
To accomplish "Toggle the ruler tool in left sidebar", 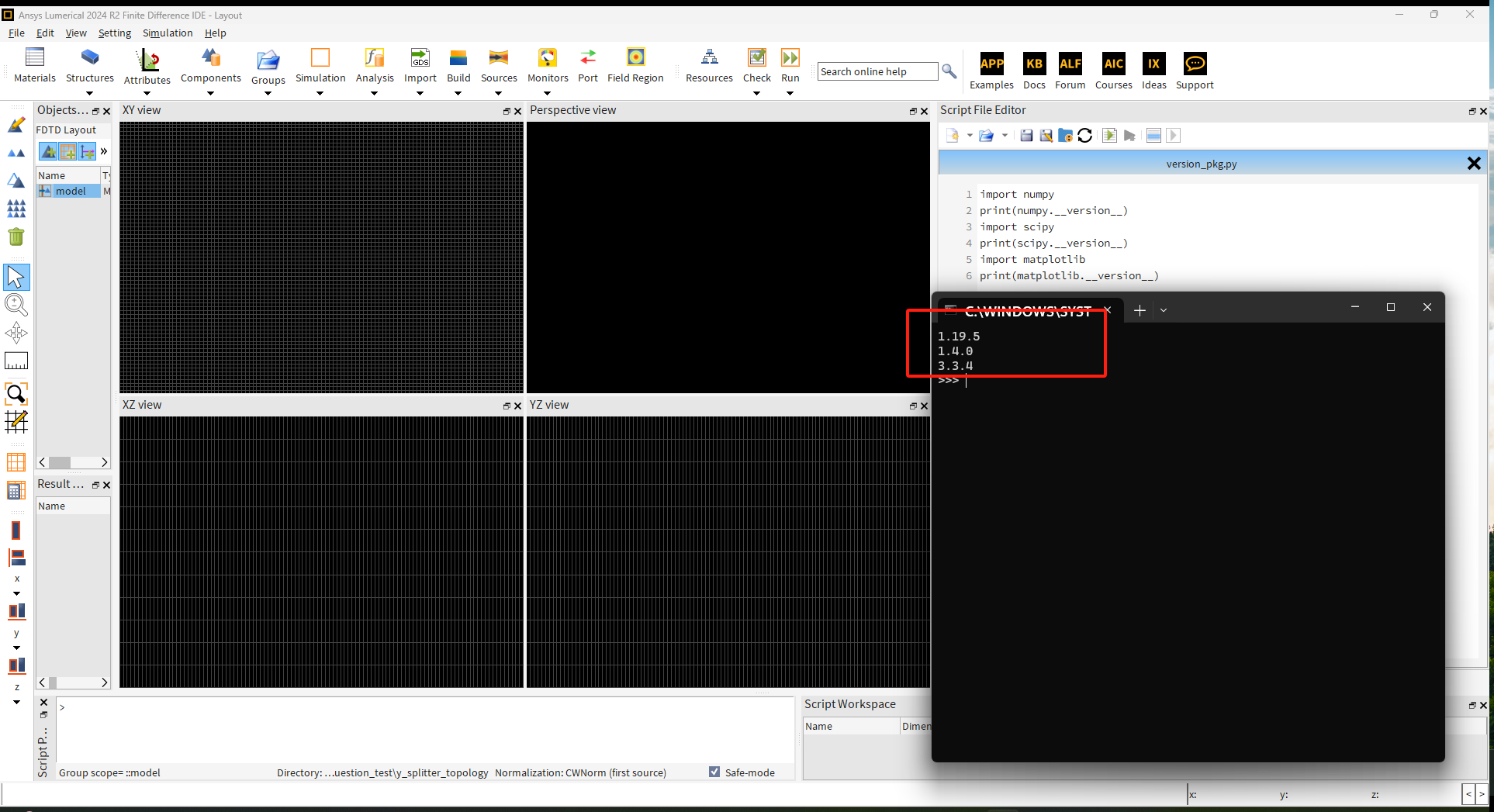I will click(16, 360).
